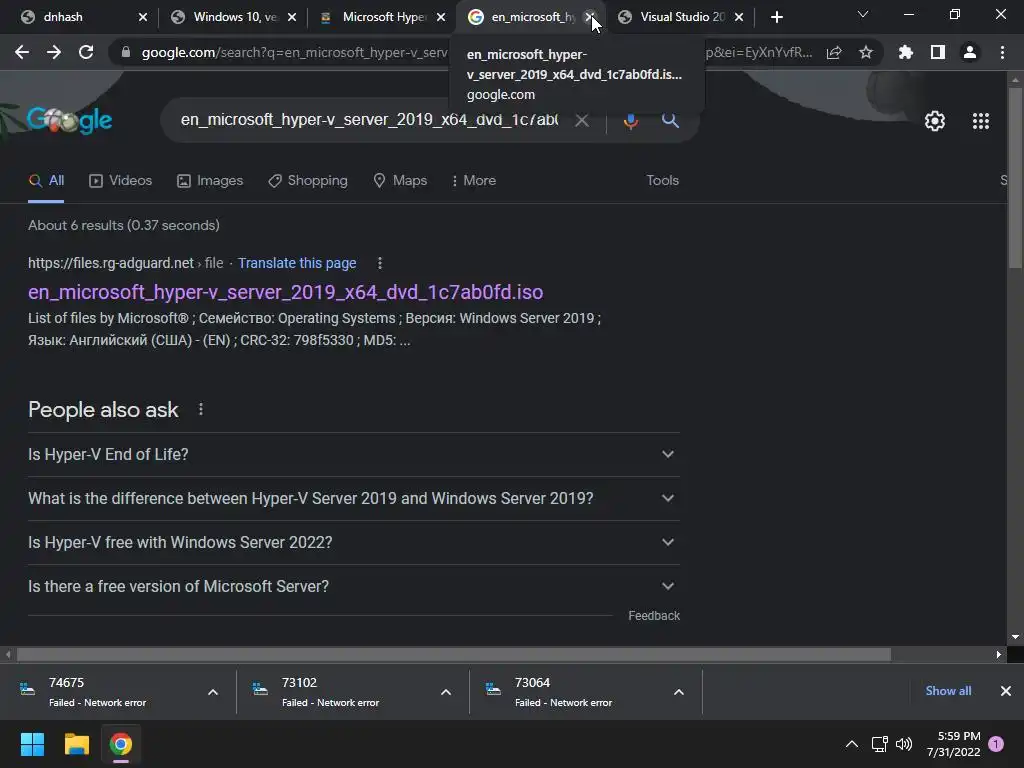
Task: Click the address bar URL
Action: [294, 52]
